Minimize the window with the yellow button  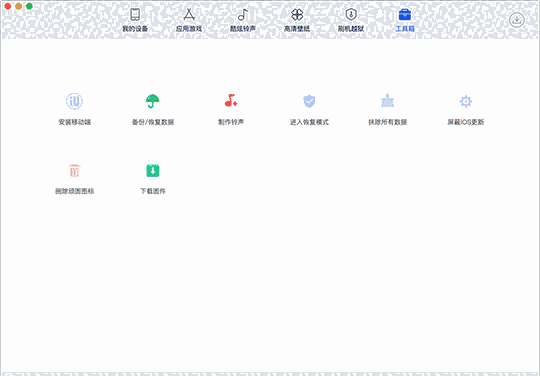coord(19,6)
